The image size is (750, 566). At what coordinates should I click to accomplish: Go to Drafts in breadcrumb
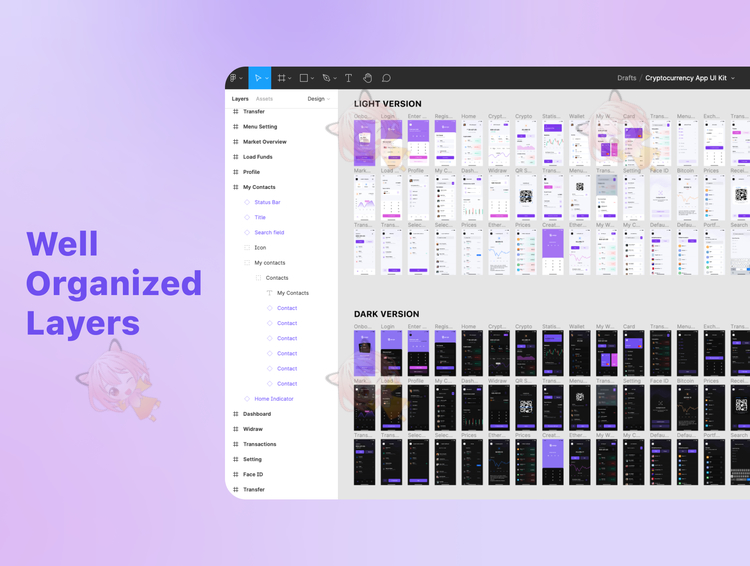(627, 78)
